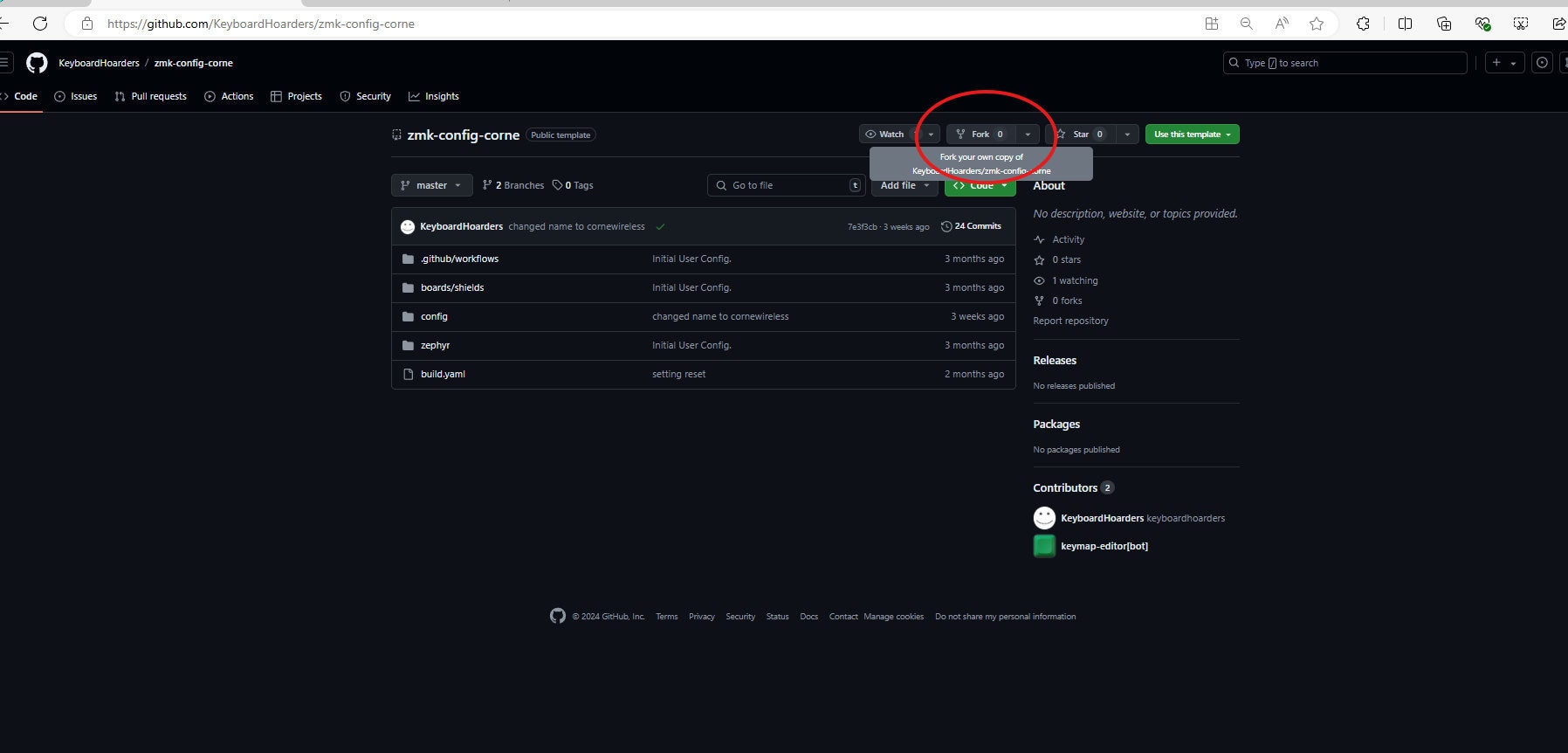1568x753 pixels.
Task: Open the create new plus dropdown
Action: click(x=1504, y=63)
